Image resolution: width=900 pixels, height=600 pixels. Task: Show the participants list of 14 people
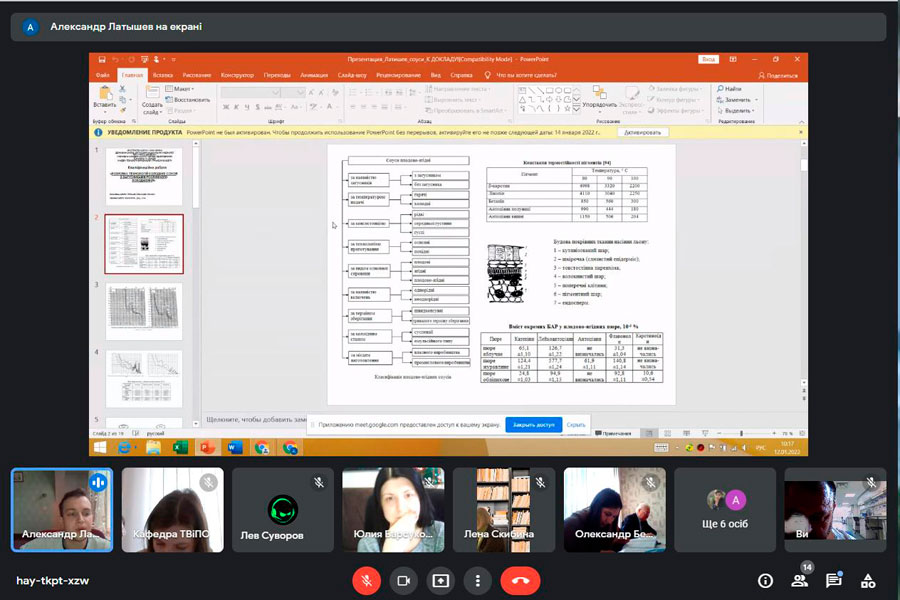[x=799, y=580]
